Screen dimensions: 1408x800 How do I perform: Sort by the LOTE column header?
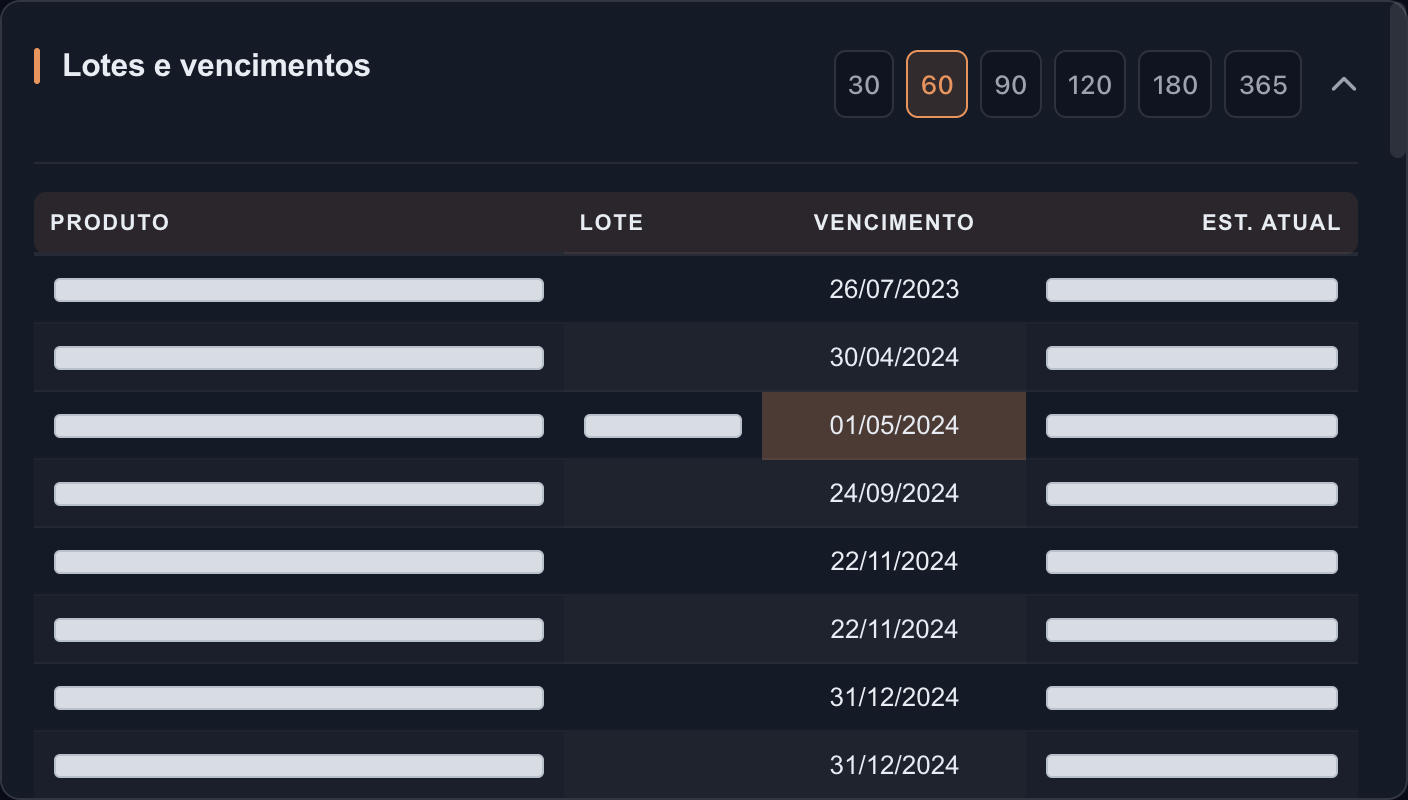point(663,222)
